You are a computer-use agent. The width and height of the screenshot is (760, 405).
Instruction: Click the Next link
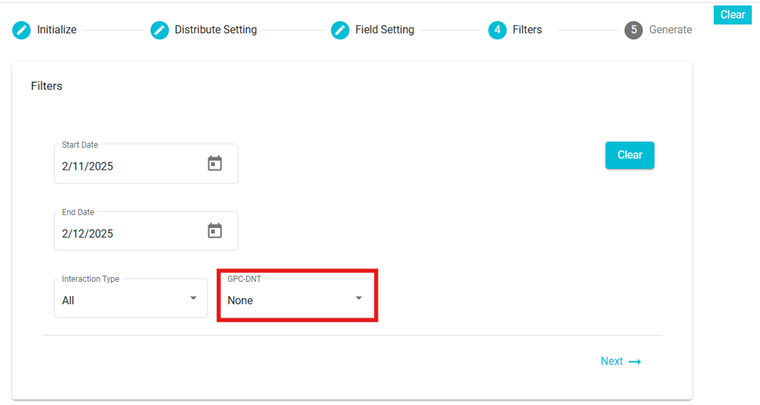[x=620, y=361]
